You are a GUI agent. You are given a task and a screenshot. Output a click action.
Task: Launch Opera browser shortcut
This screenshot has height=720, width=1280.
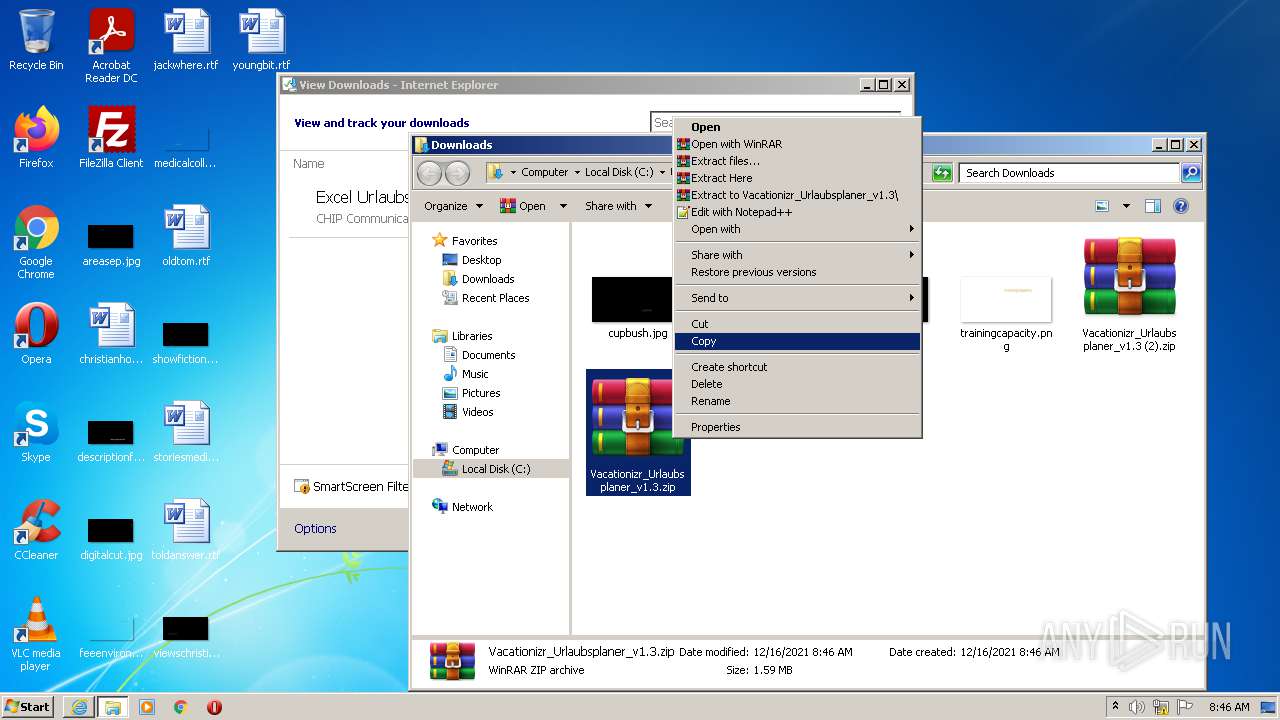click(x=36, y=334)
